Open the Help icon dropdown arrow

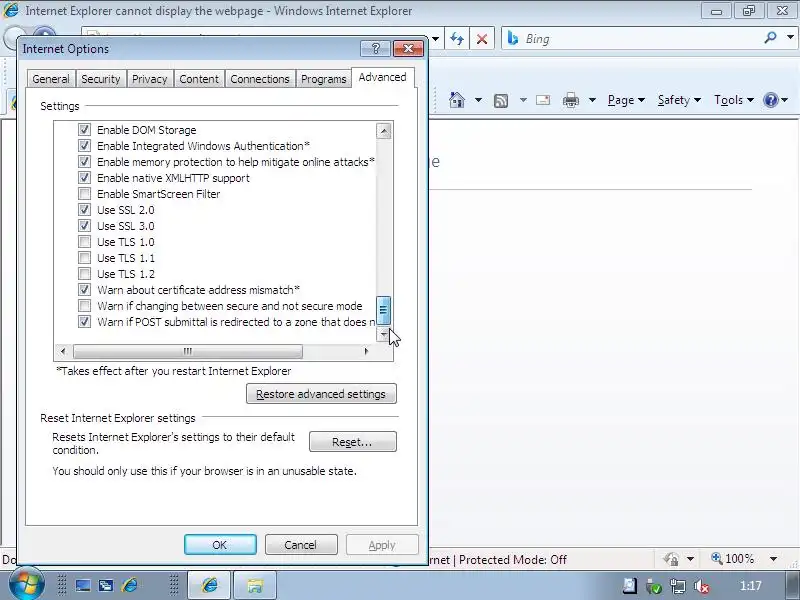(784, 100)
